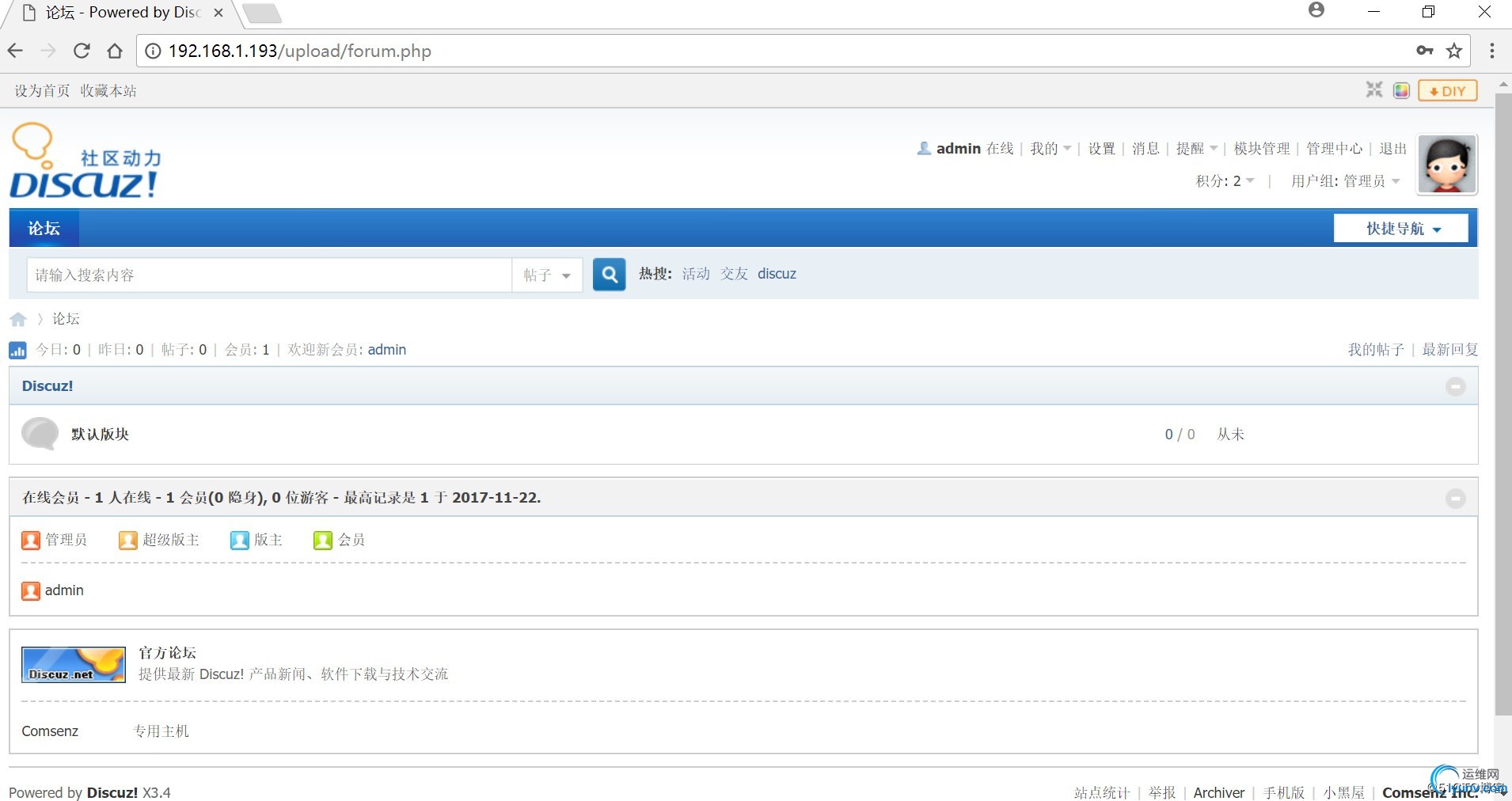Open the browser home page icon

pyautogui.click(x=115, y=51)
